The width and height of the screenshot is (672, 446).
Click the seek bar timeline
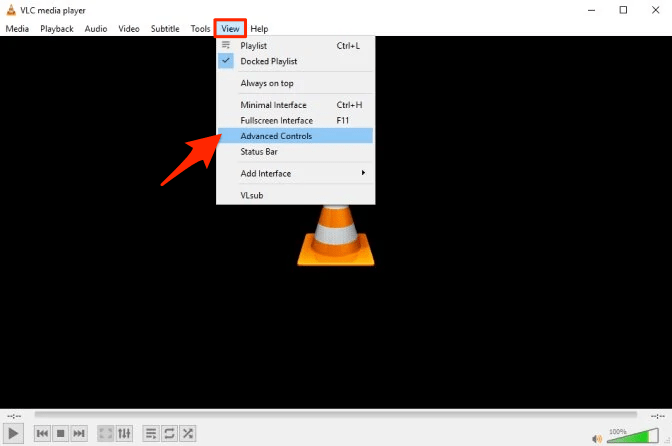coord(336,415)
